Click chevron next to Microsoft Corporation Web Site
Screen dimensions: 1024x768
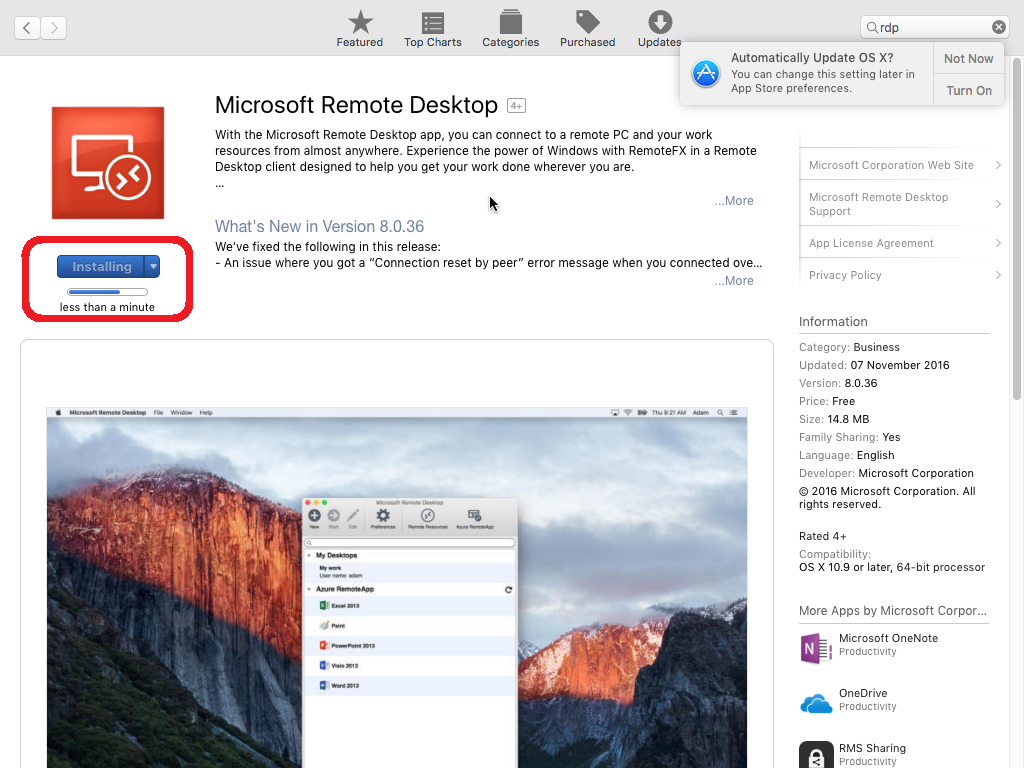(x=997, y=165)
